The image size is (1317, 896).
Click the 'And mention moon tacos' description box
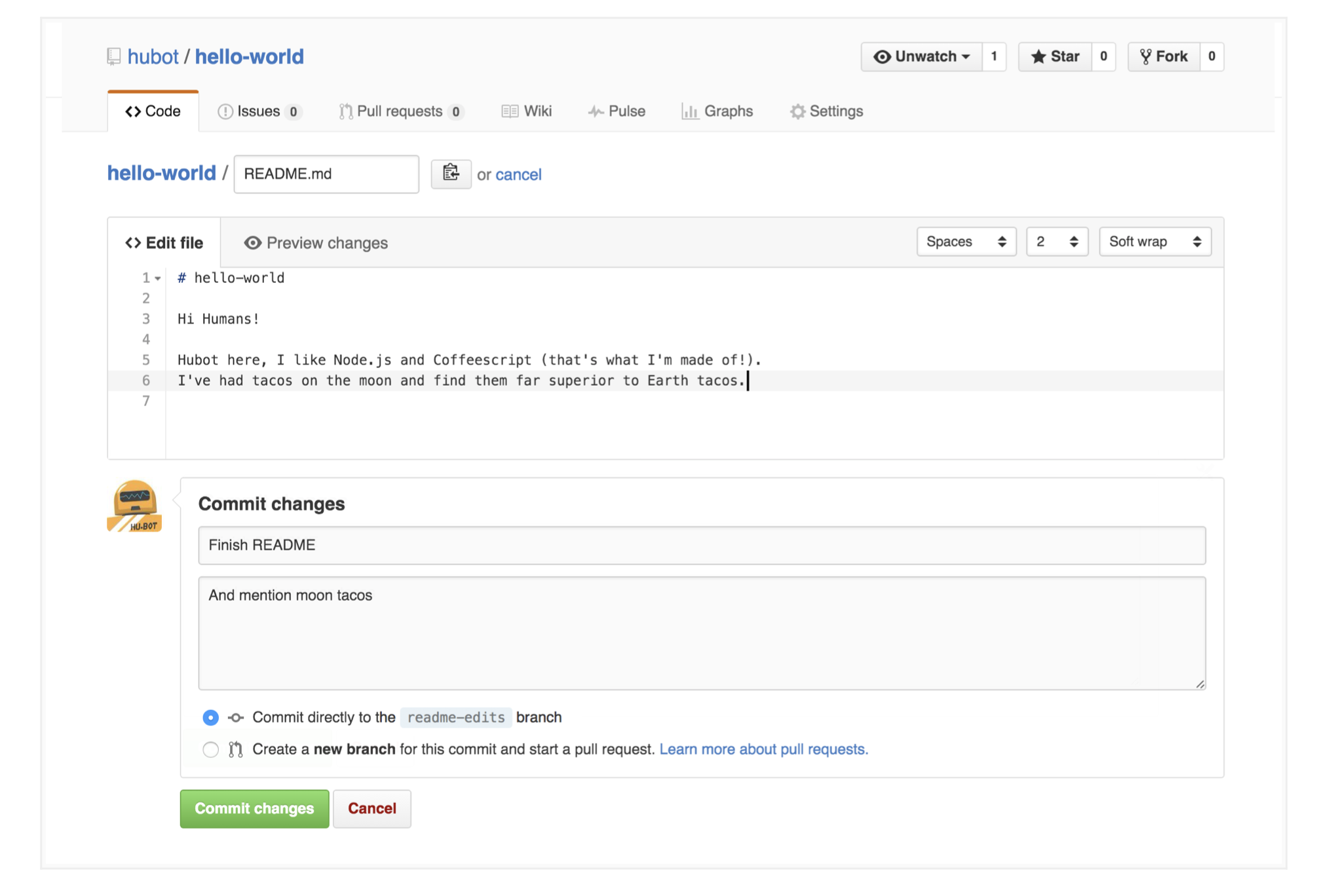point(702,633)
